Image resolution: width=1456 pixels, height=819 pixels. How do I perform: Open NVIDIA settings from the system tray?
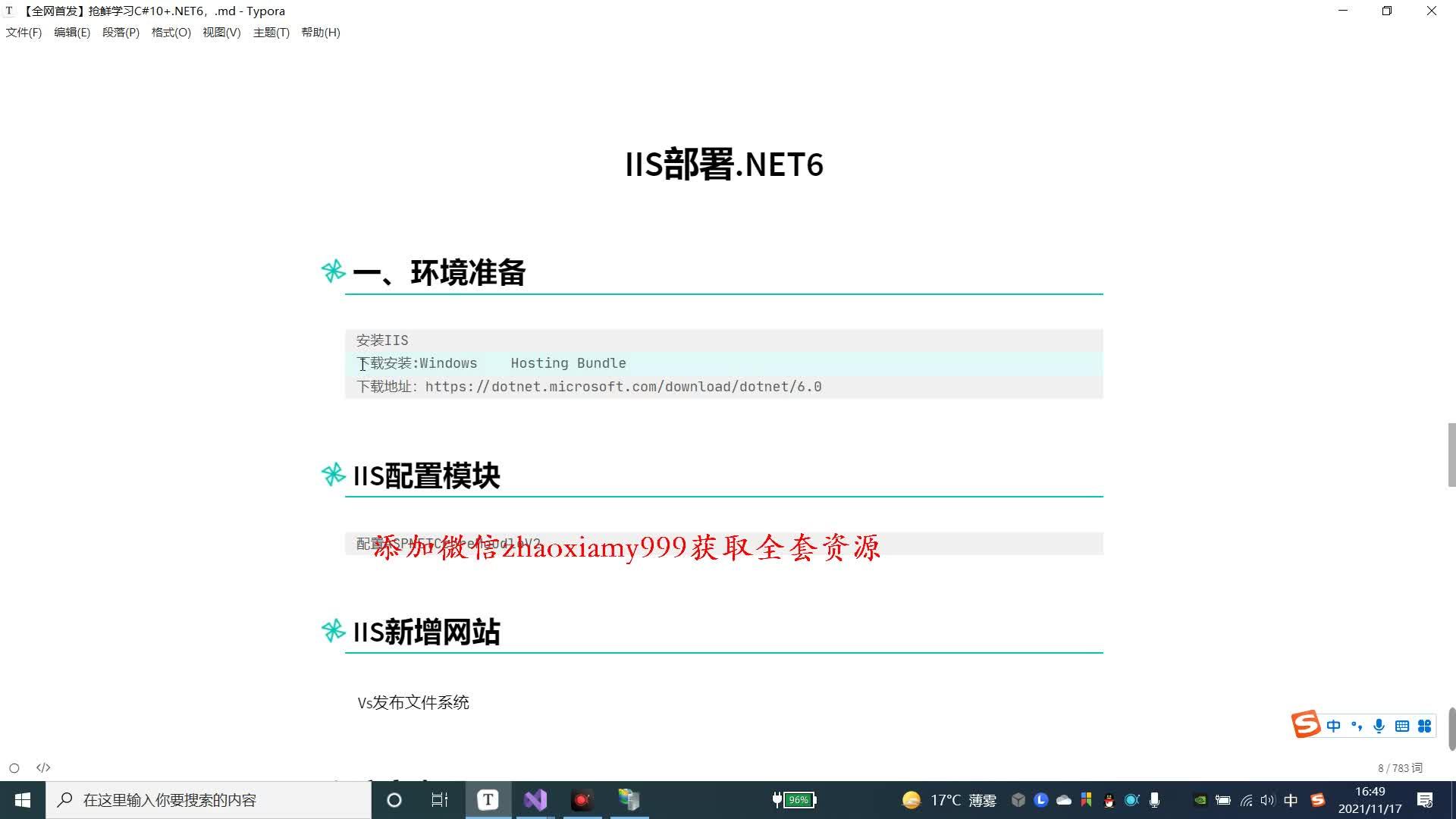(1200, 800)
